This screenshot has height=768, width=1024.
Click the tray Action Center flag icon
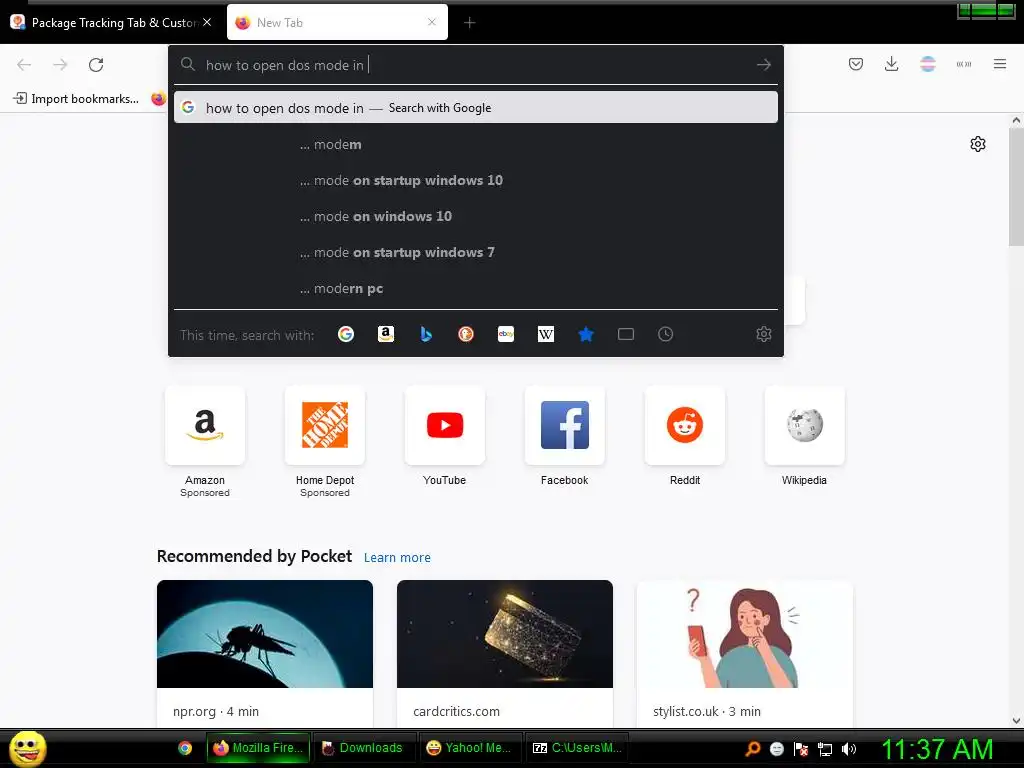[801, 749]
